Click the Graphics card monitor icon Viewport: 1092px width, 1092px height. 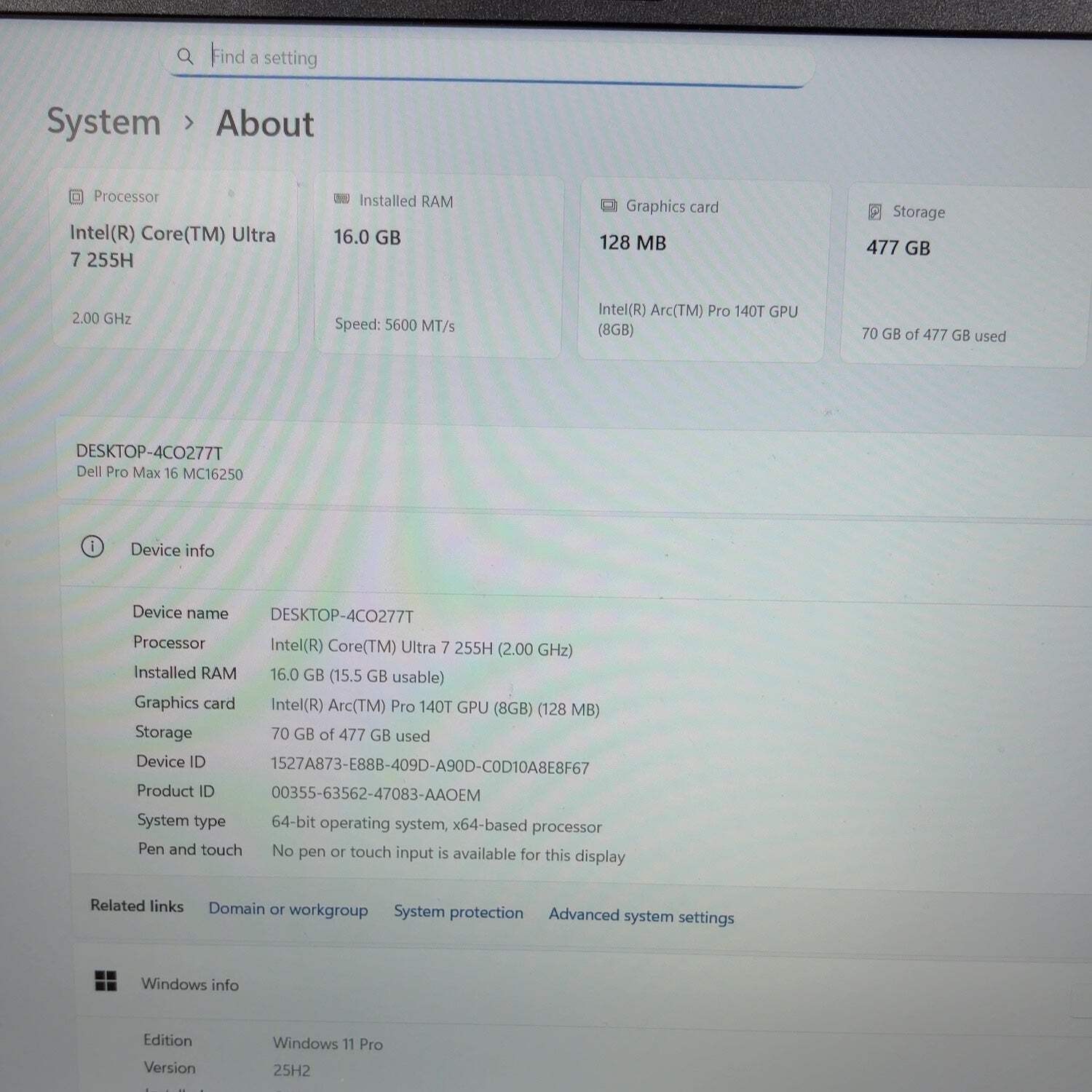[609, 206]
